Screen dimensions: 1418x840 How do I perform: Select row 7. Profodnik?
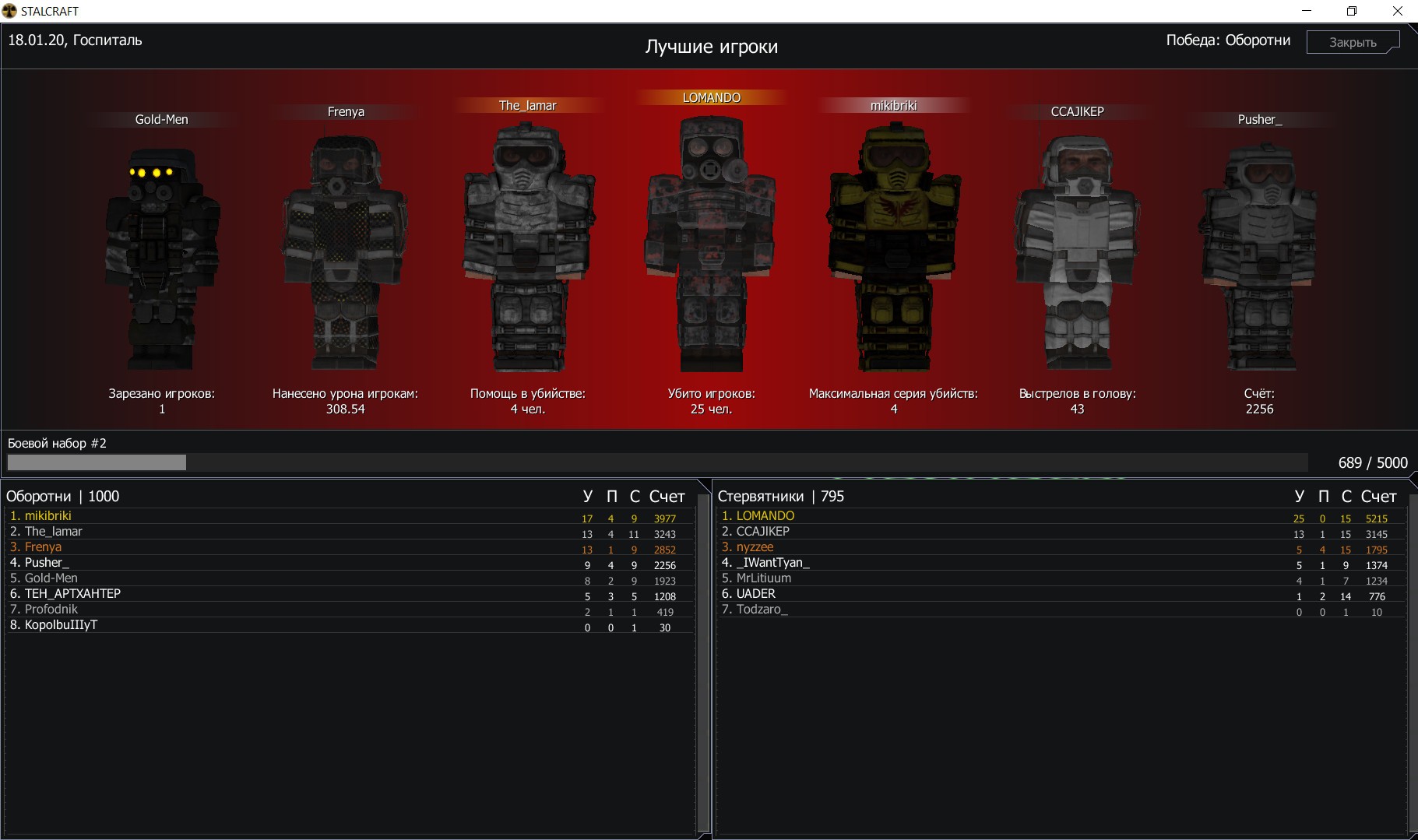pos(349,610)
